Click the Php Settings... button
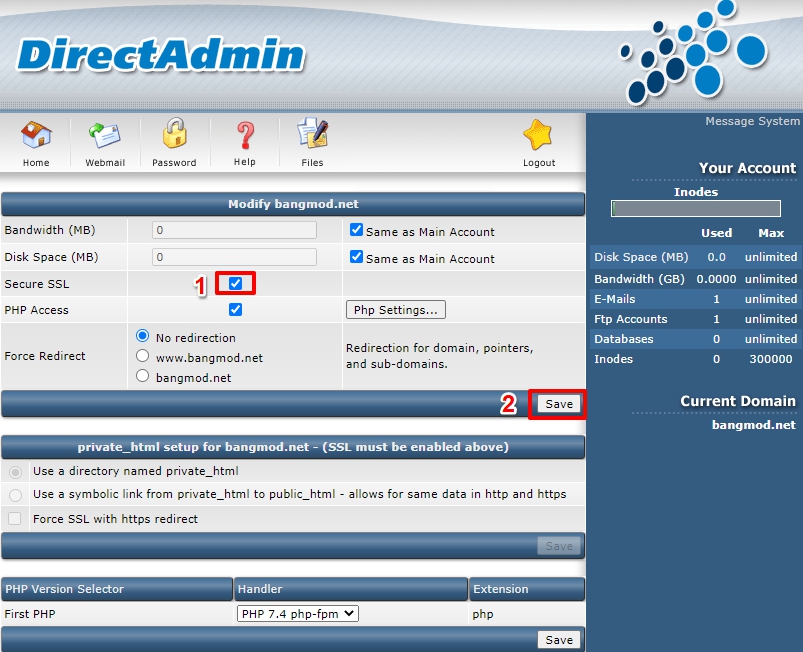 (x=396, y=310)
